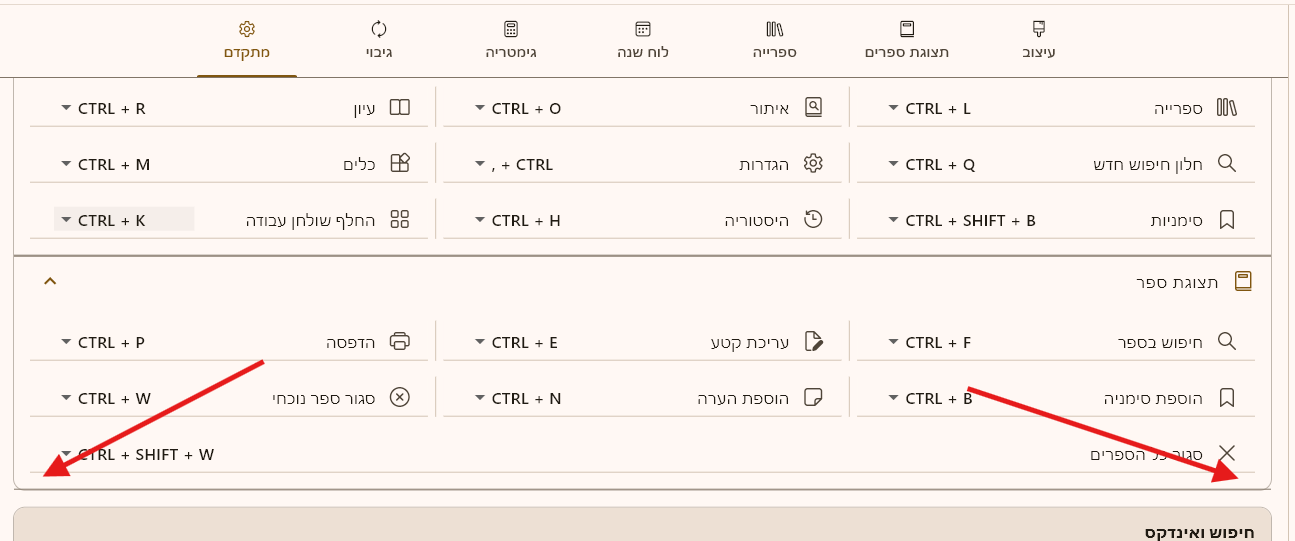Go to the עיצוב tab
This screenshot has height=541, width=1295.
1039,40
